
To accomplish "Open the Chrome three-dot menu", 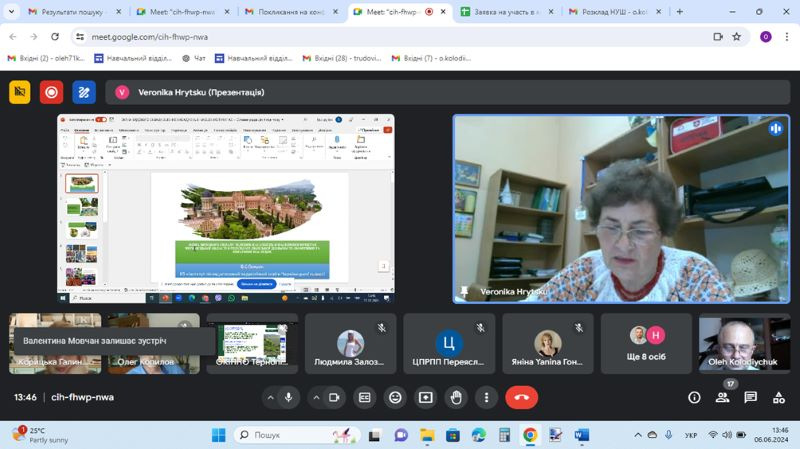I will tap(787, 37).
